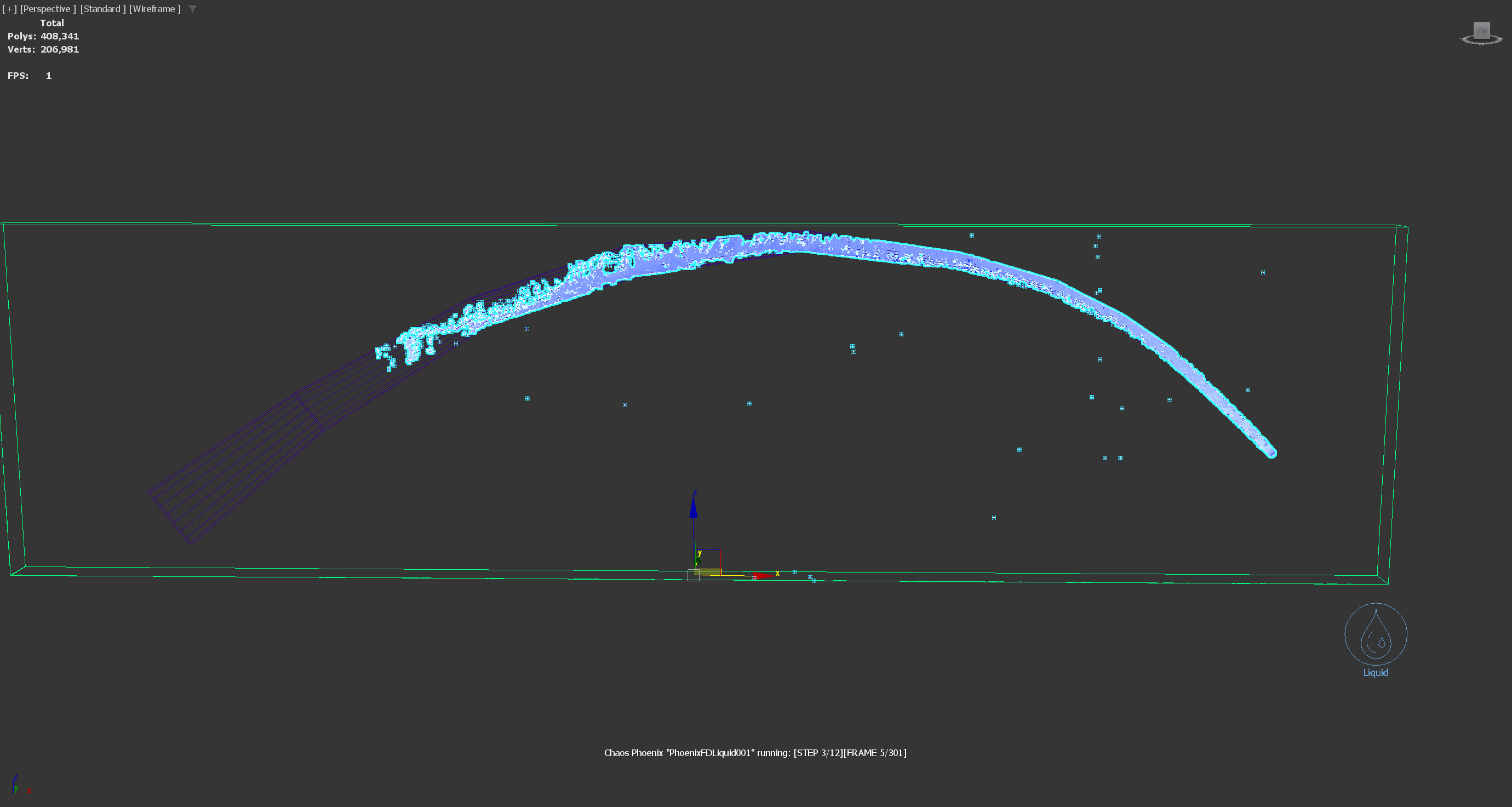
Task: Grab the red X-axis gizmo arrow
Action: pyautogui.click(x=762, y=576)
